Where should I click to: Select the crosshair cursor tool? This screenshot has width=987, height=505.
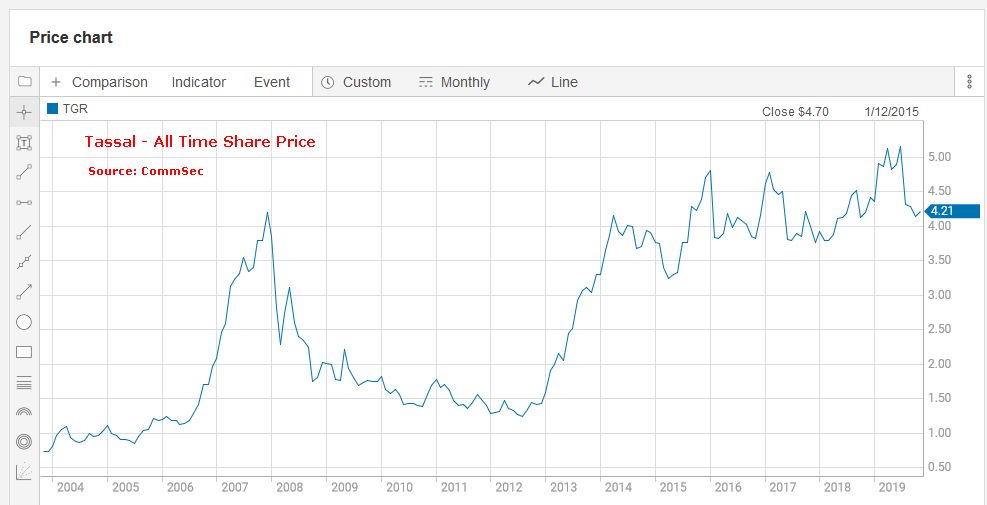coord(25,112)
